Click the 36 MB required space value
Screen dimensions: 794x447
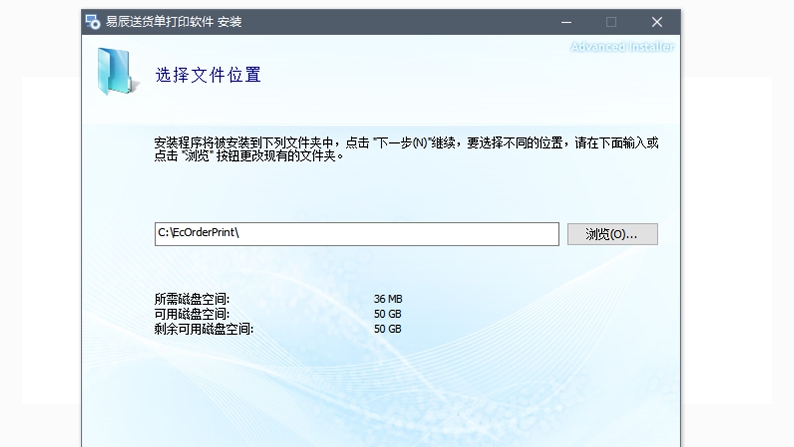click(388, 299)
